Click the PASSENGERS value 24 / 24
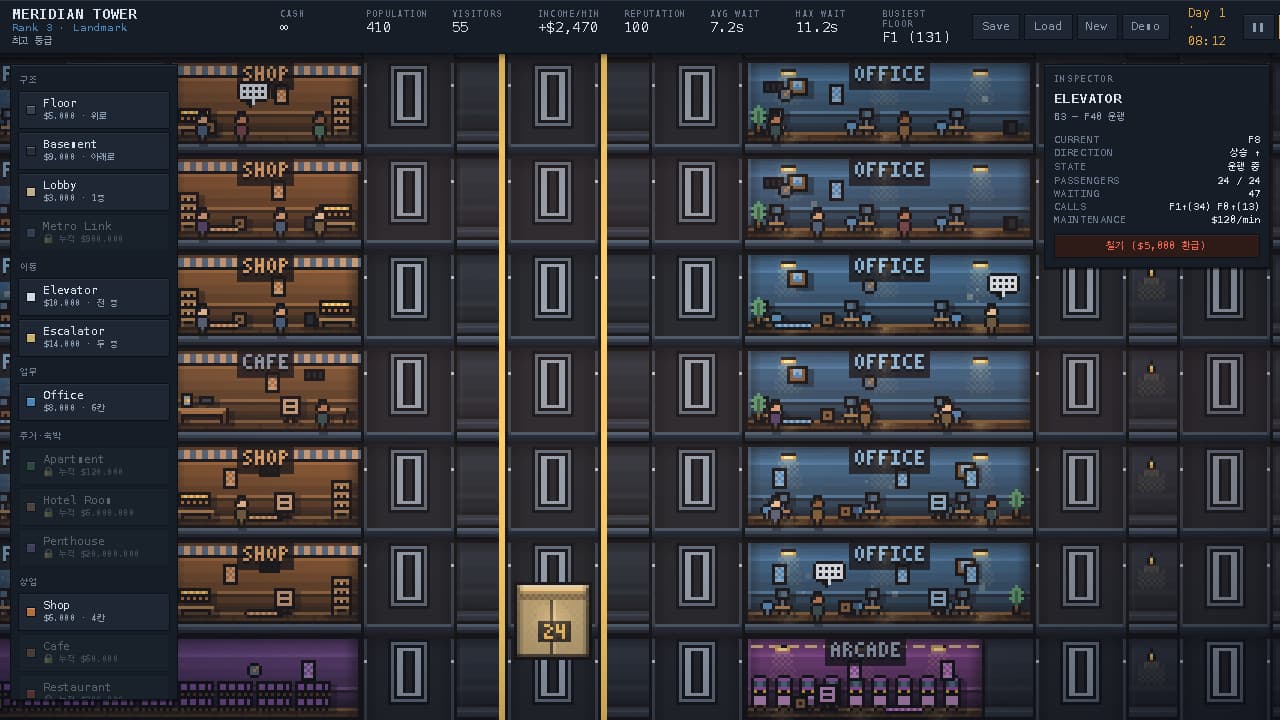1280x720 pixels. (x=1238, y=181)
